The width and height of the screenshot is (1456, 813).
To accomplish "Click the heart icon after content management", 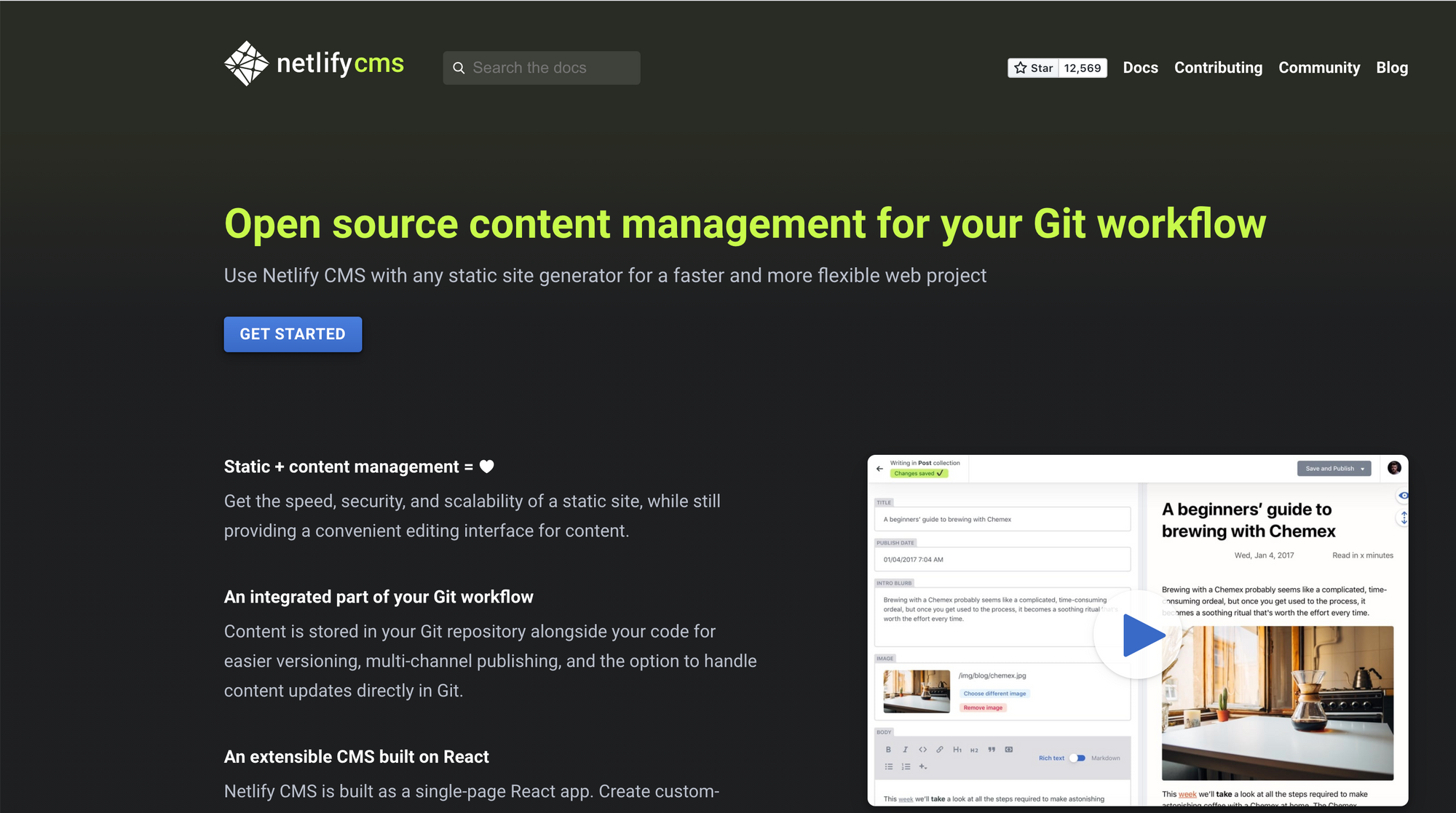I will 487,467.
